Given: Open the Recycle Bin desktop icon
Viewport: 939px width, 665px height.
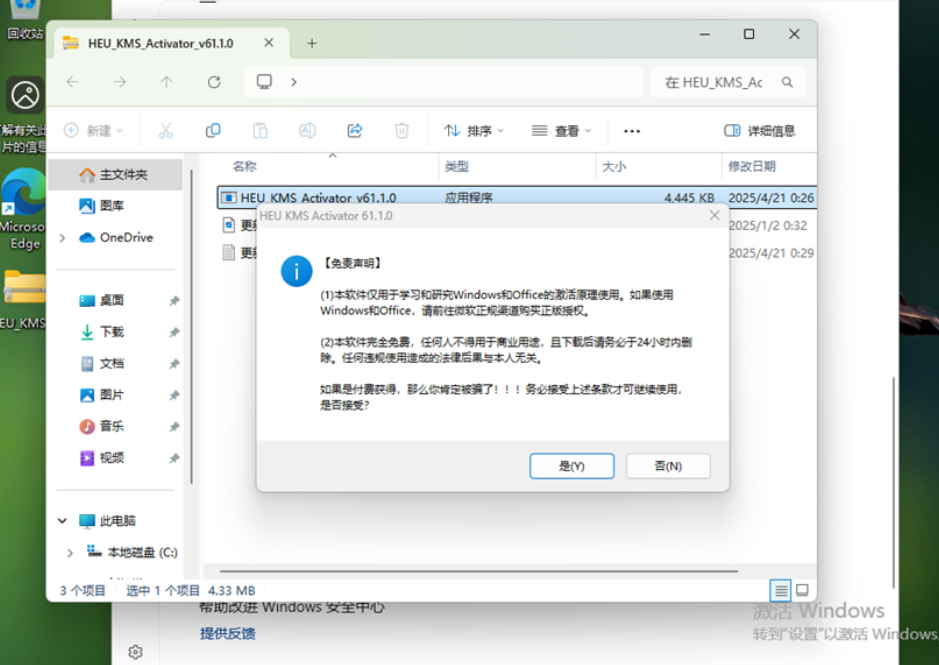Looking at the screenshot, I should (x=25, y=20).
